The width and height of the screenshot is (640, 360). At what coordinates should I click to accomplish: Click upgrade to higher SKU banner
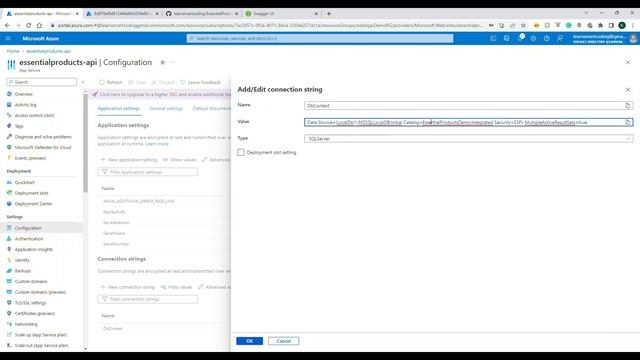(161, 94)
